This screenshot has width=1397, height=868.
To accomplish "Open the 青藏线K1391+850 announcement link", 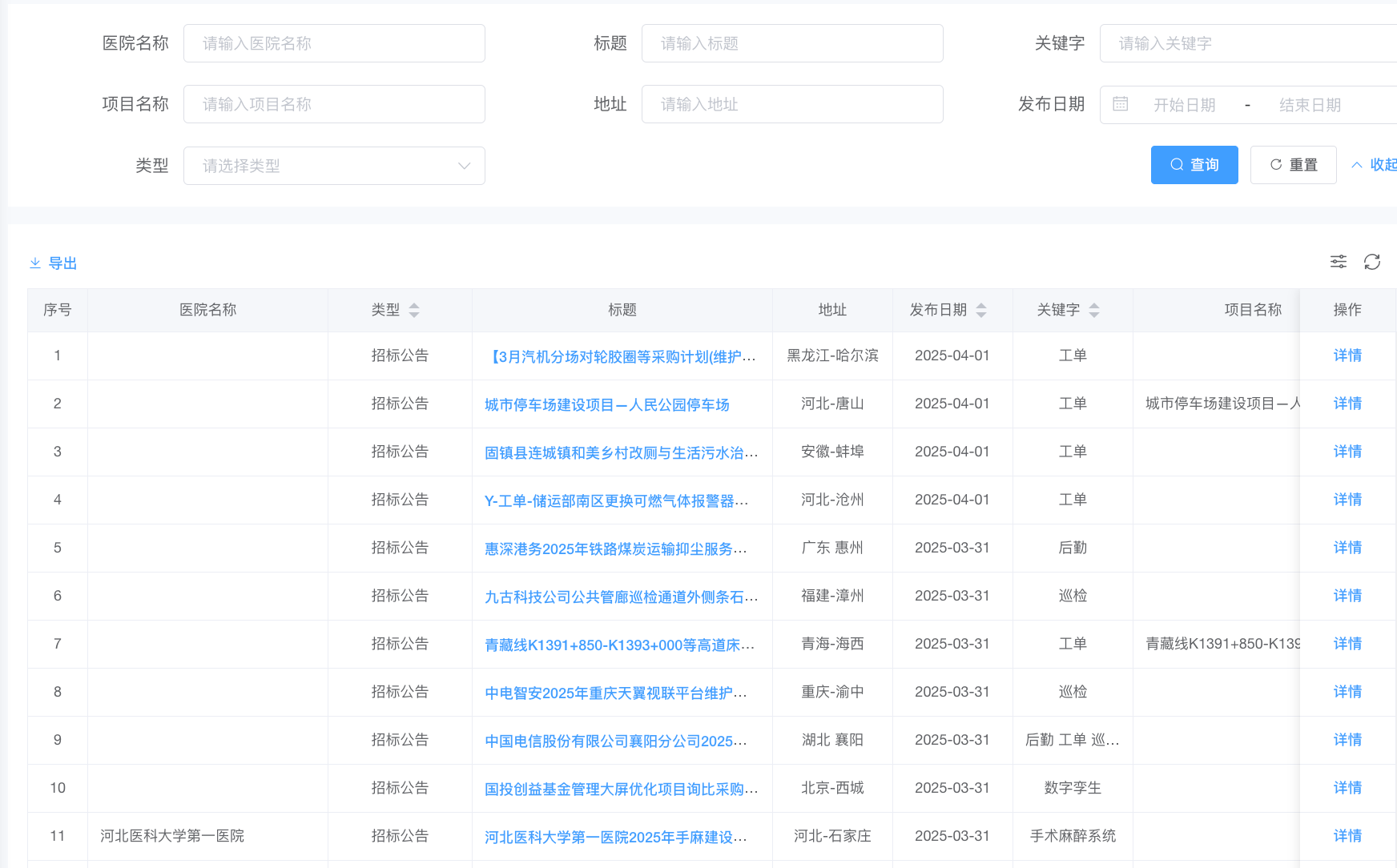I will [x=619, y=645].
